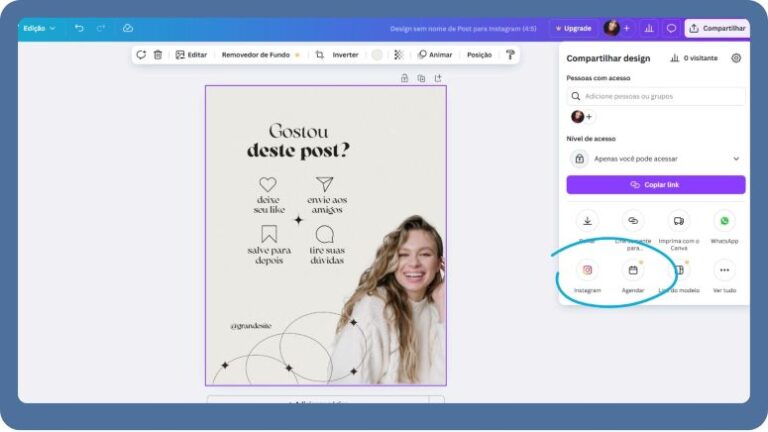Click the Compartilhar button
The image size is (768, 432).
717,28
